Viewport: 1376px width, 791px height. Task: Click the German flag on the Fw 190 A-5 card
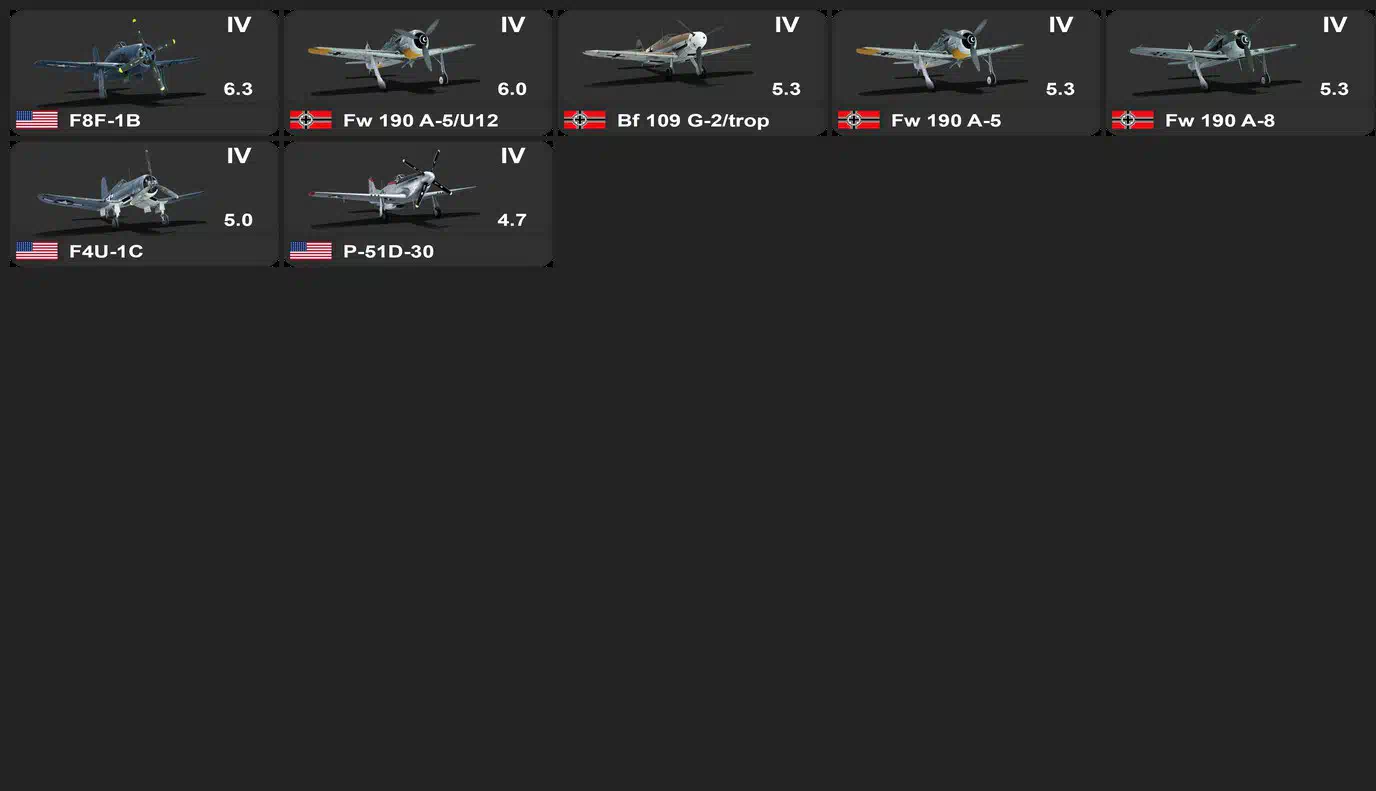point(859,120)
